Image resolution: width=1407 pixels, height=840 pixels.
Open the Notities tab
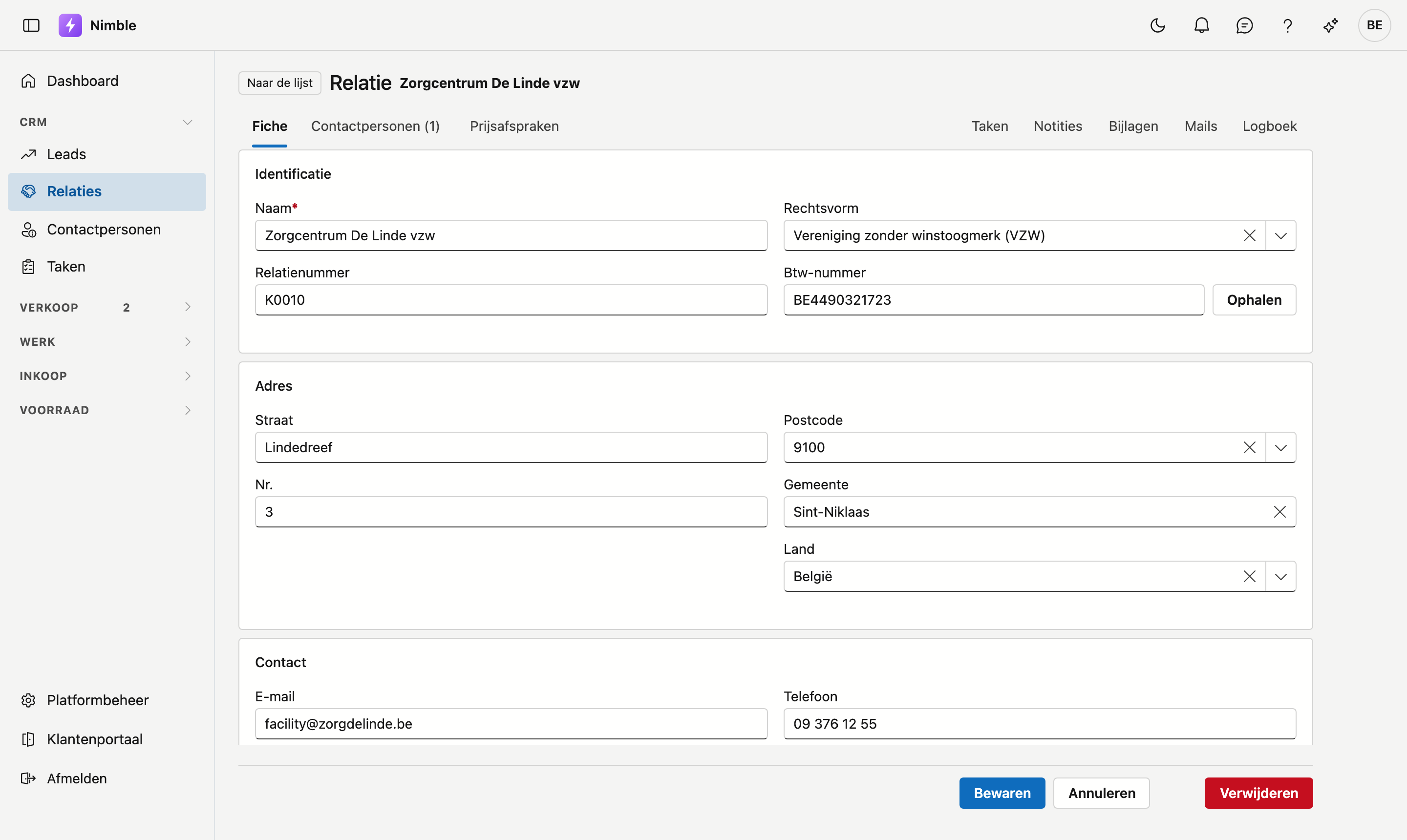pyautogui.click(x=1058, y=126)
